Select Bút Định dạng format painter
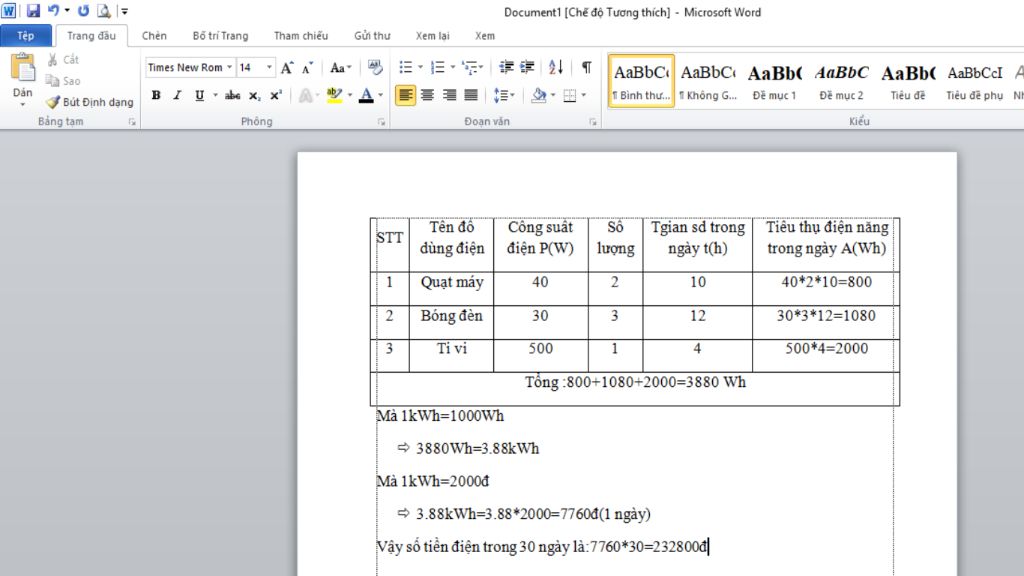The width and height of the screenshot is (1024, 576). click(x=89, y=102)
